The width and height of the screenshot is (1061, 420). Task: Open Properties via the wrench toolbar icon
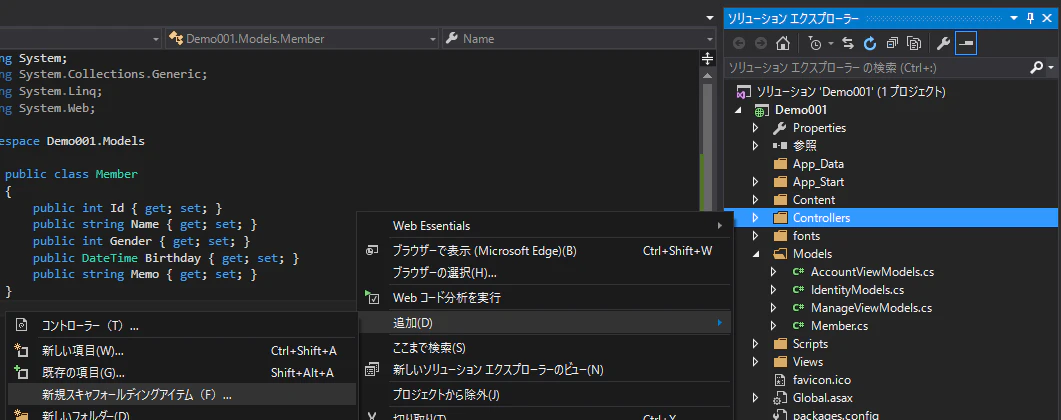(943, 43)
